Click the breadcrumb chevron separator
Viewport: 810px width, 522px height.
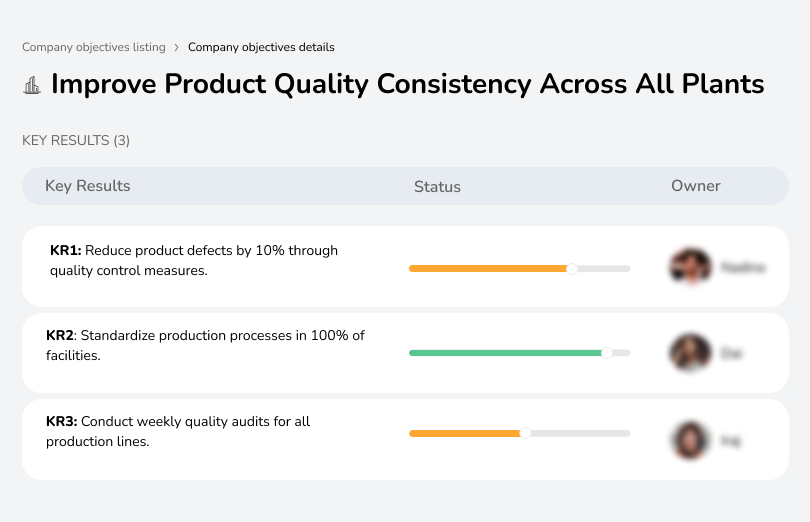(x=177, y=48)
